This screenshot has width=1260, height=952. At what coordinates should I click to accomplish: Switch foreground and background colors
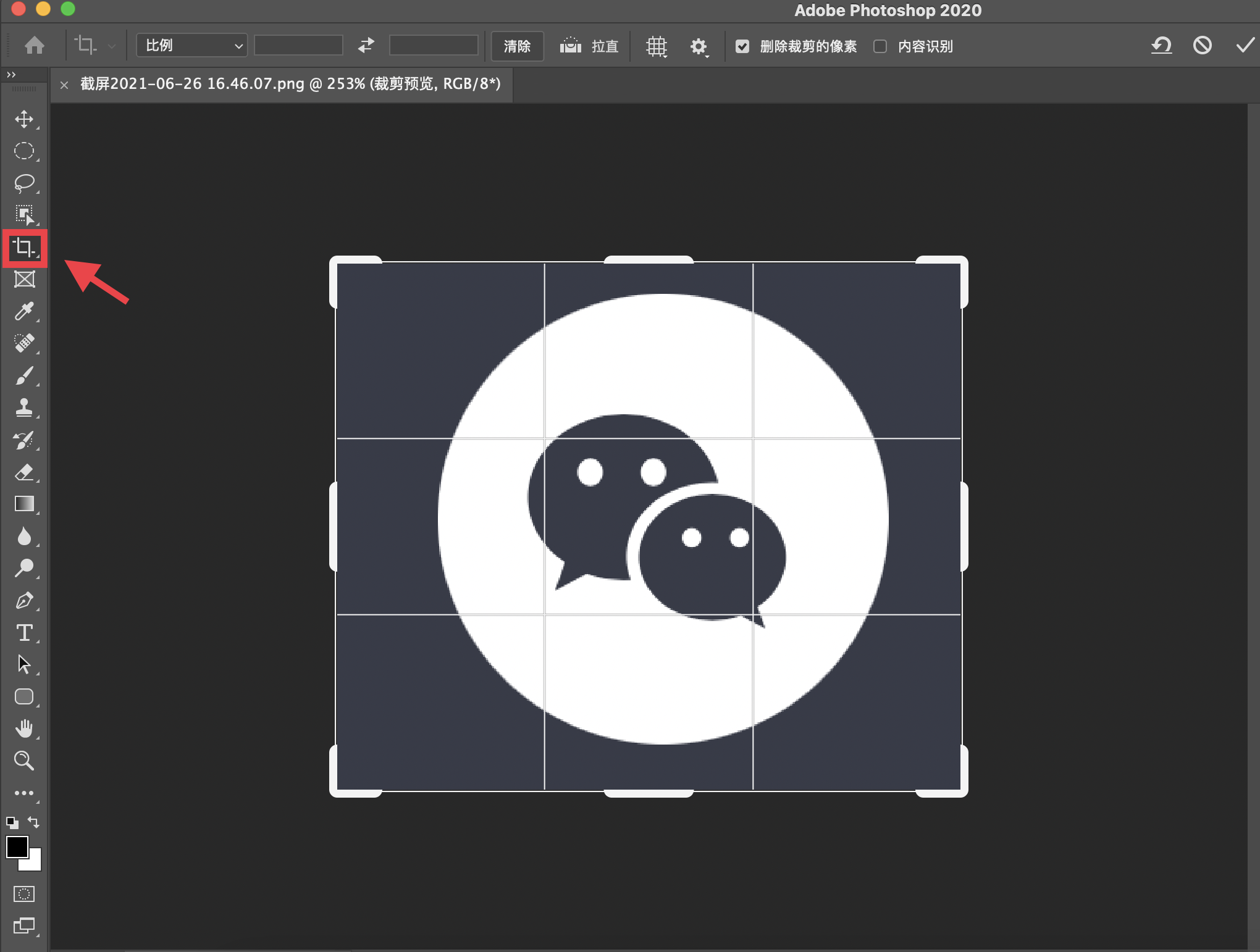coord(34,822)
